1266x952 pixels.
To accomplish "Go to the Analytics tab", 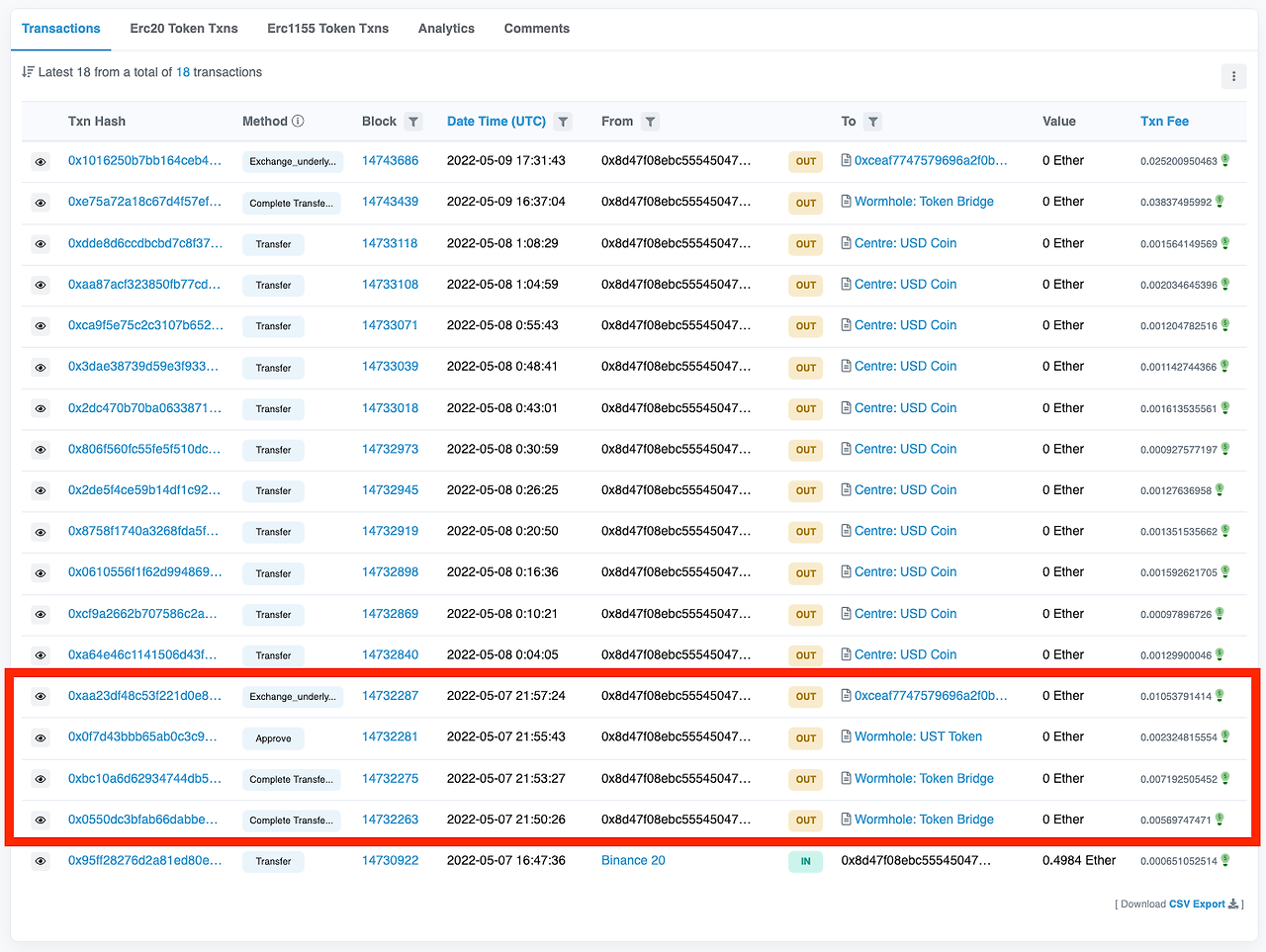I will [x=446, y=29].
